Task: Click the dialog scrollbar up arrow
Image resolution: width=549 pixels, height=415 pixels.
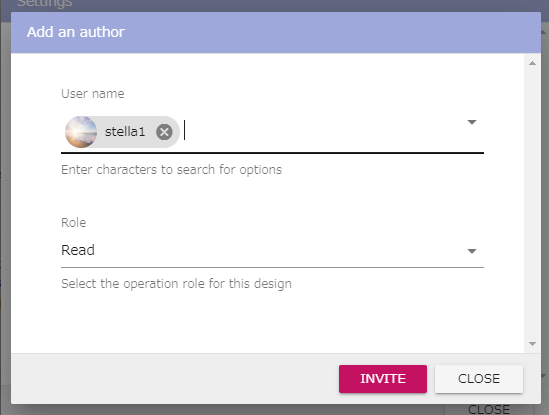Action: (532, 63)
